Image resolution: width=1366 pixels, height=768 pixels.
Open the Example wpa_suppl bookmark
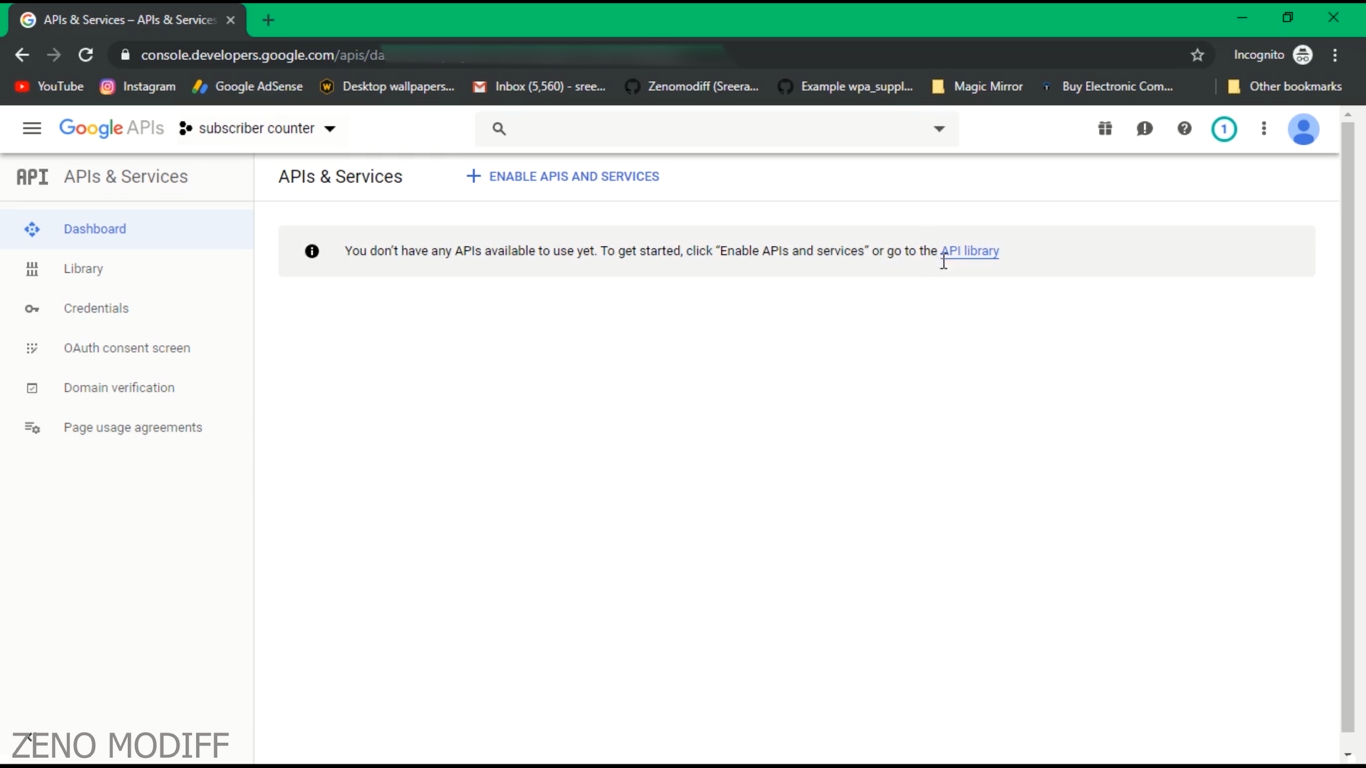pyautogui.click(x=846, y=87)
